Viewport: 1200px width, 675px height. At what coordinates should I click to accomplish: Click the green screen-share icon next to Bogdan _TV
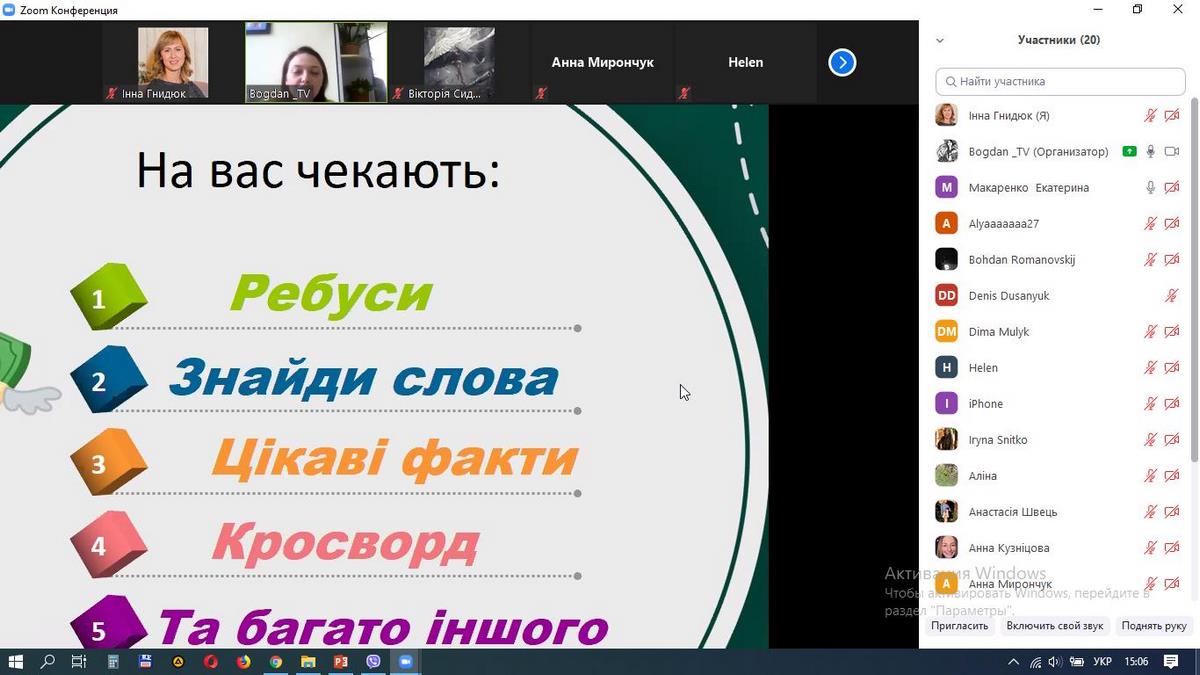1129,152
